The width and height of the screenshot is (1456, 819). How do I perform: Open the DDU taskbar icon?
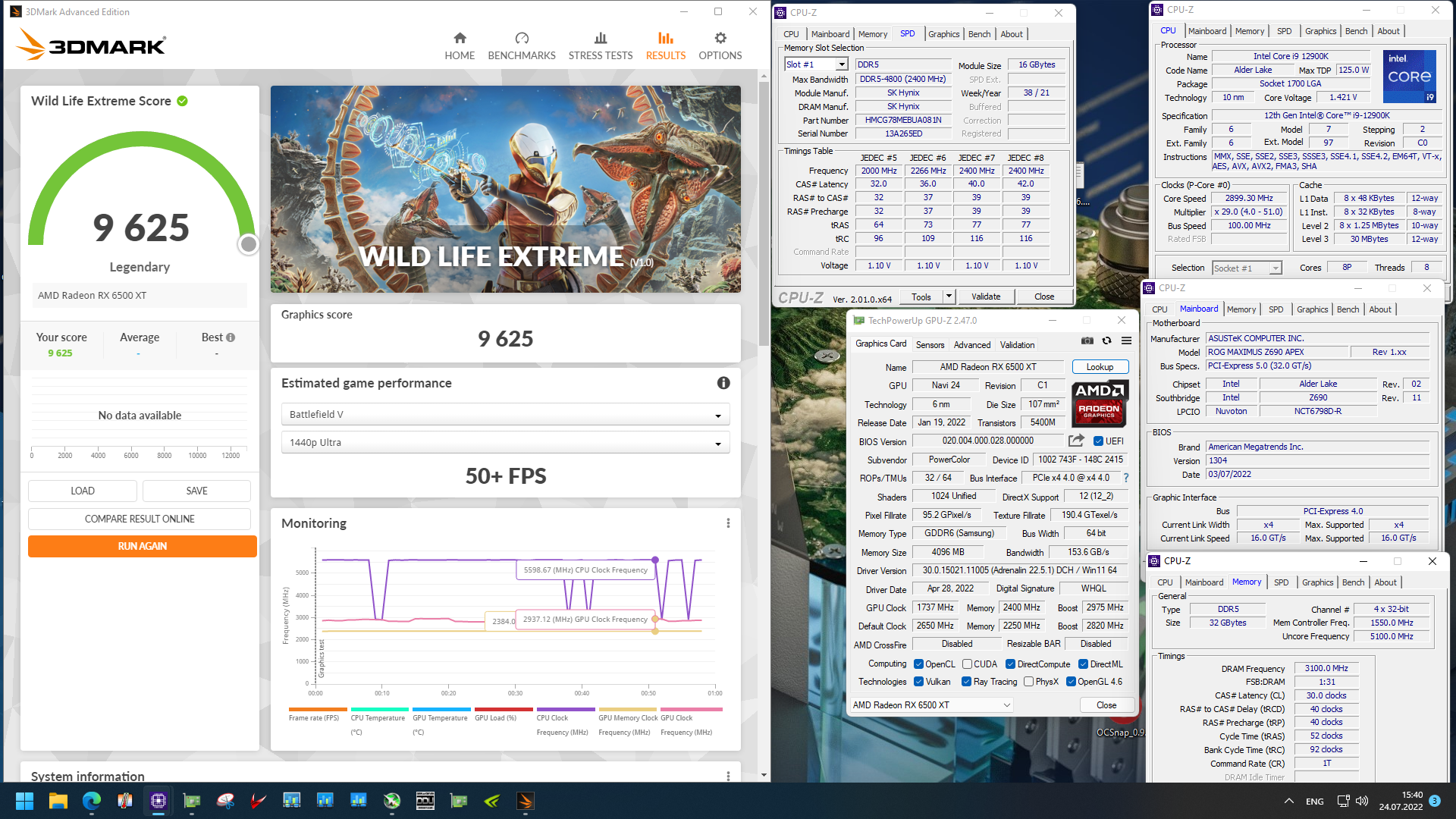pos(425,801)
